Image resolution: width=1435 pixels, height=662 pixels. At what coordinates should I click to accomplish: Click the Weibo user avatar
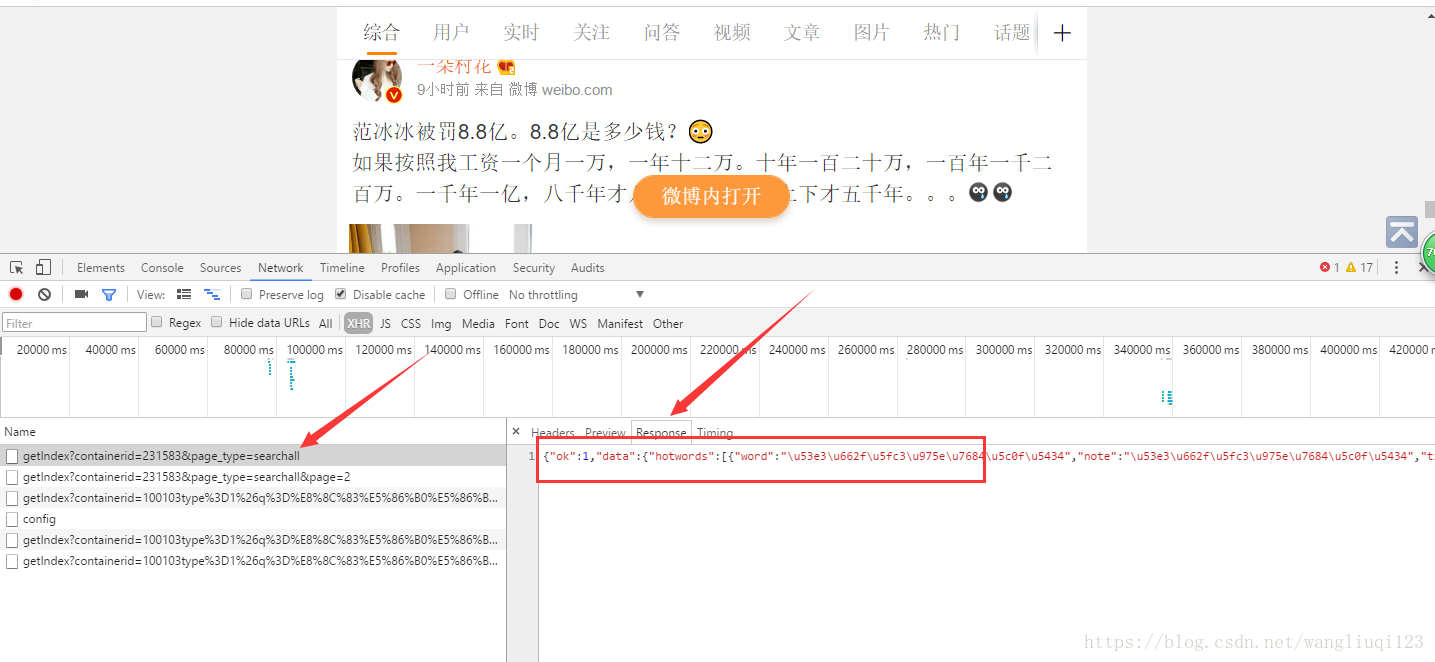(x=377, y=79)
